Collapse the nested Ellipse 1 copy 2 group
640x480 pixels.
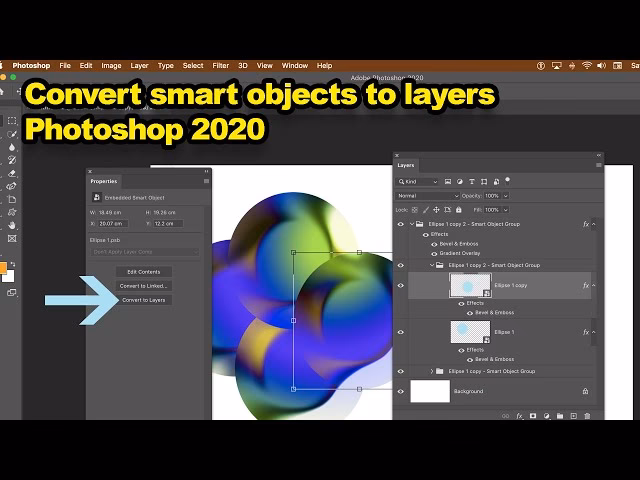[432, 265]
